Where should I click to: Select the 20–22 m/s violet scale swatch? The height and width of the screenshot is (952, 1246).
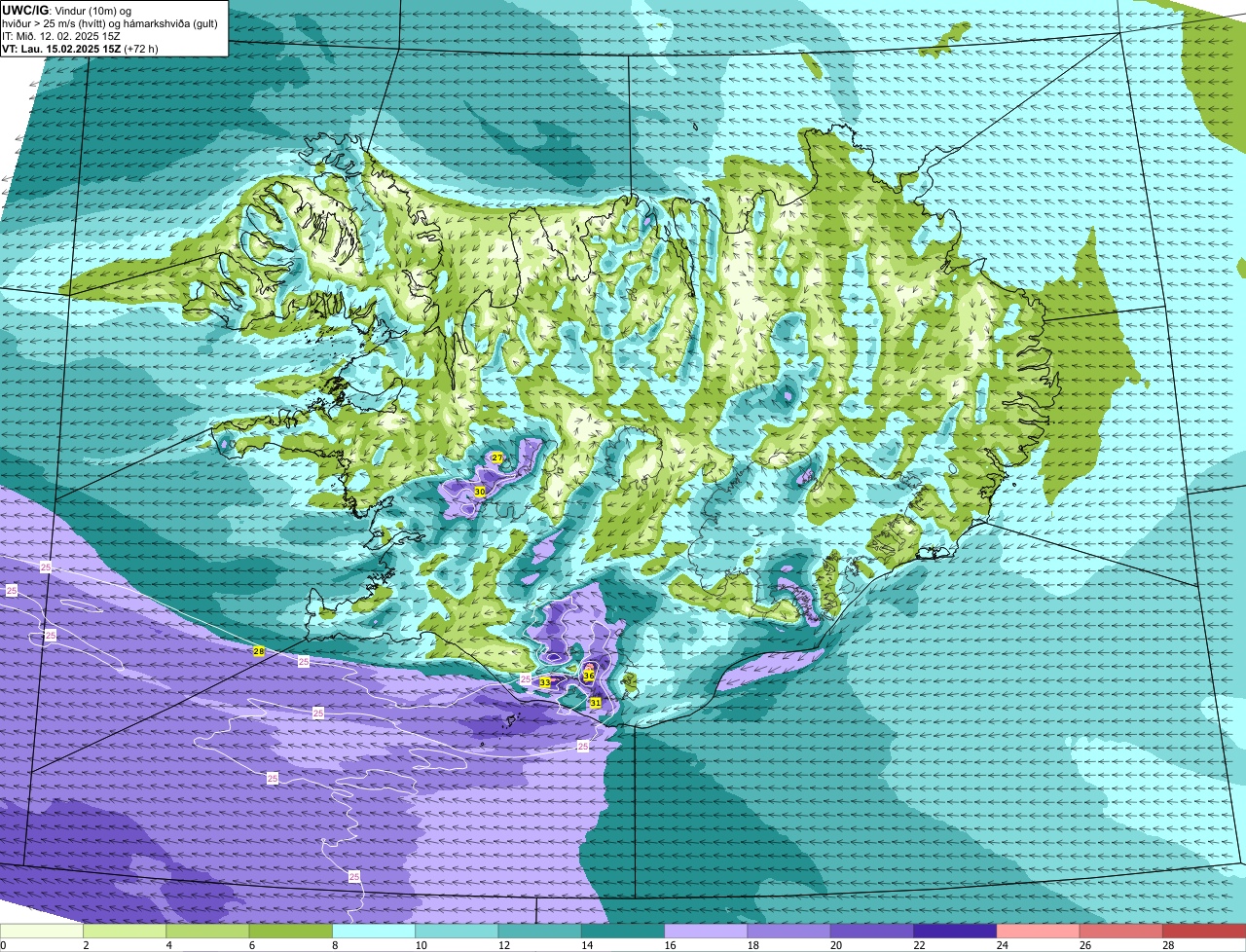click(x=872, y=931)
